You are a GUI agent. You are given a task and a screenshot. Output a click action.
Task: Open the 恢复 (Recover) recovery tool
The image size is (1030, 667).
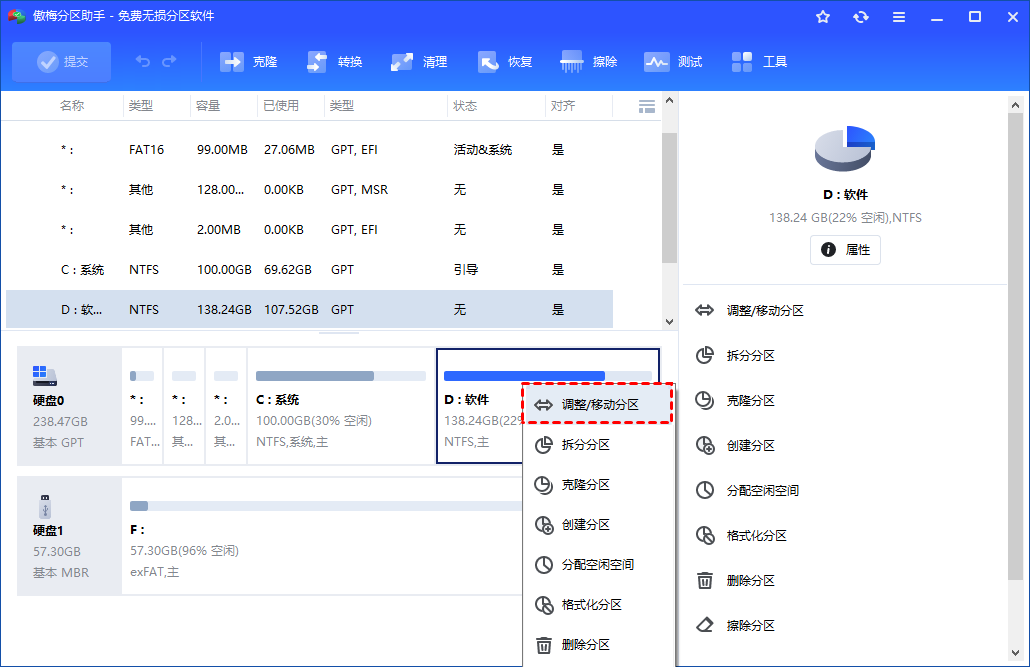[505, 61]
